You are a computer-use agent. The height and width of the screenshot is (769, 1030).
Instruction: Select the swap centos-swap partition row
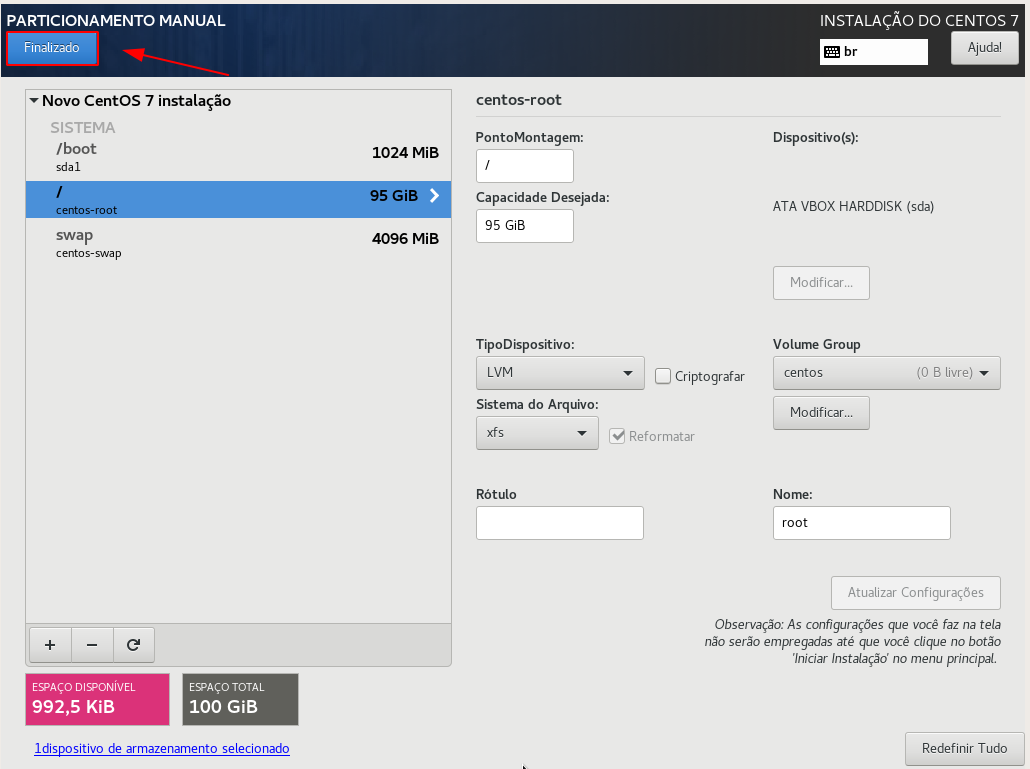pos(238,243)
